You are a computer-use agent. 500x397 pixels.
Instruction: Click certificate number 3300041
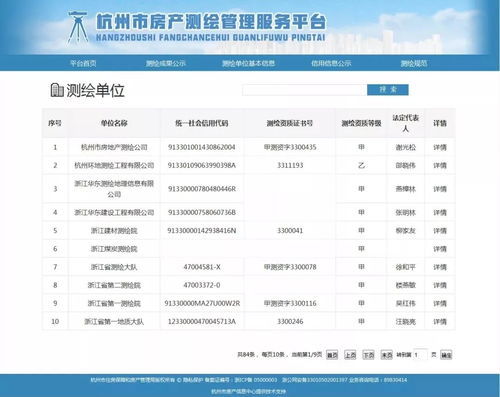(x=290, y=231)
